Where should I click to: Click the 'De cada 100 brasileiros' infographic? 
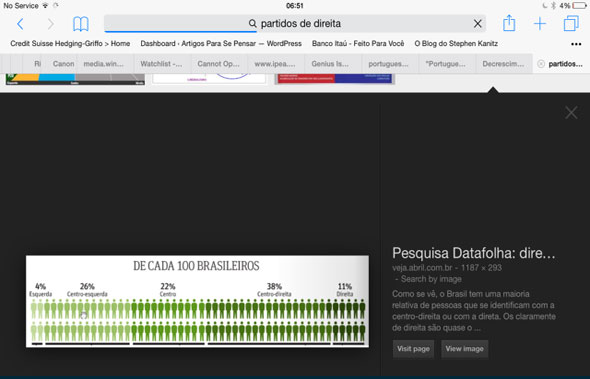[x=197, y=301]
